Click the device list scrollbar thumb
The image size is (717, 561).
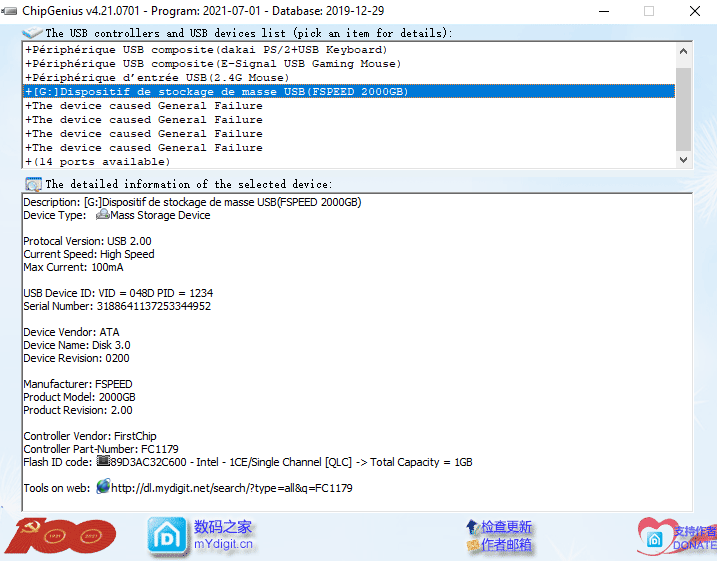tap(684, 109)
